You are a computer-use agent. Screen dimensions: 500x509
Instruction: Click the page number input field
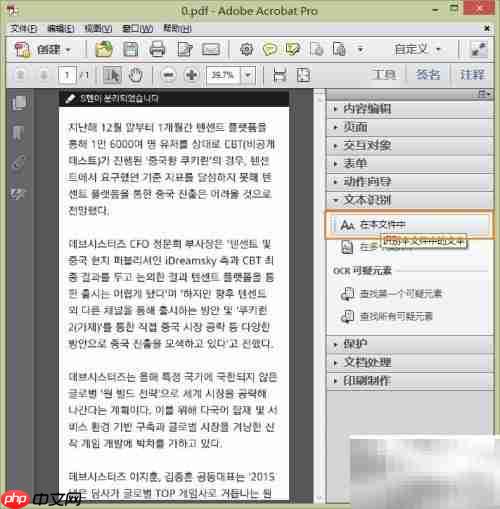[67, 75]
